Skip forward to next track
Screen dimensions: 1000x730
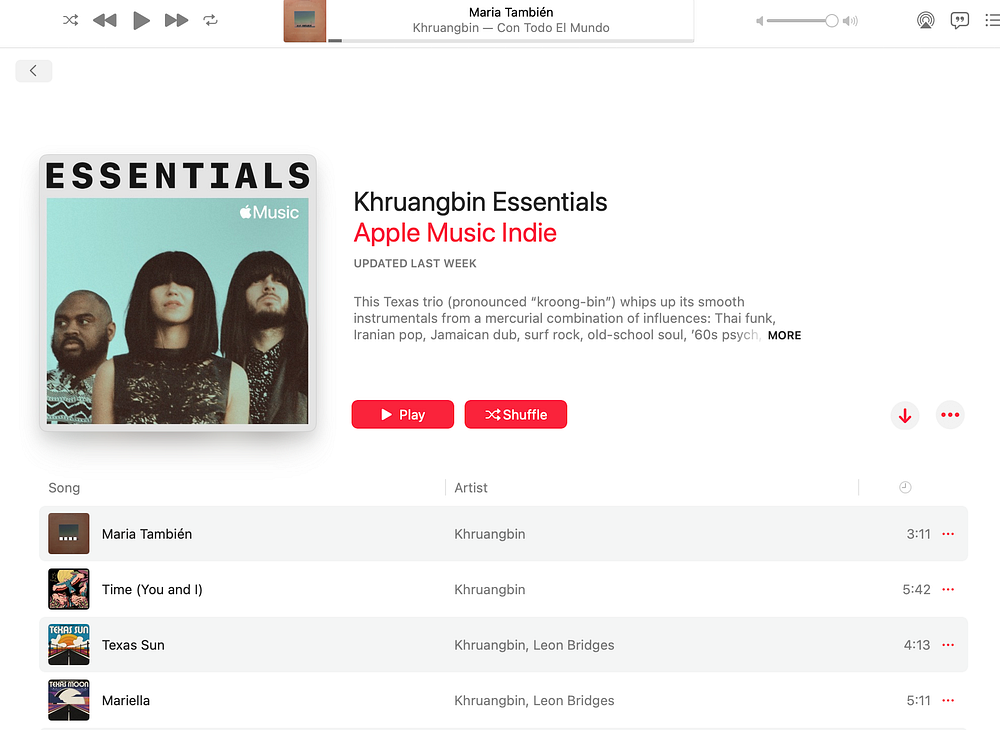point(176,20)
